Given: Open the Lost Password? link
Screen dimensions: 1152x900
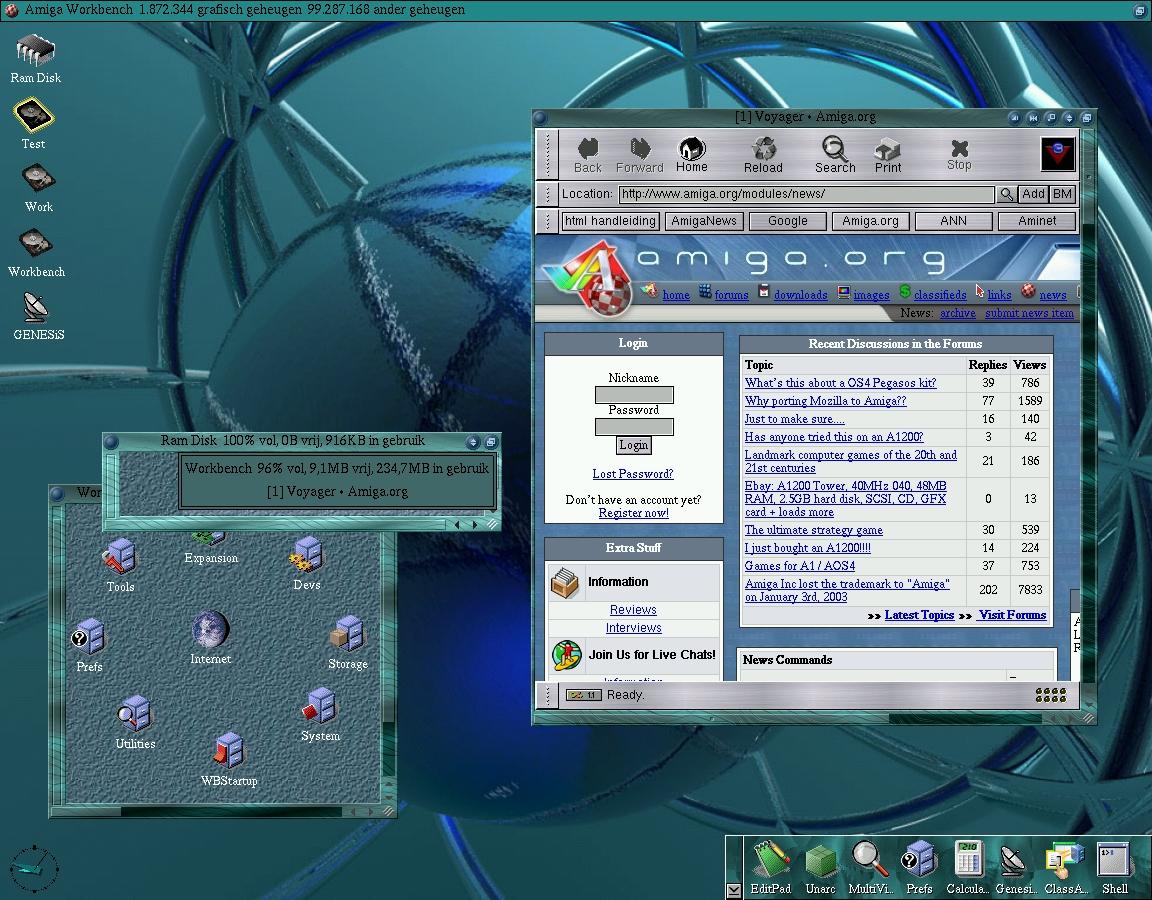Looking at the screenshot, I should click(633, 474).
